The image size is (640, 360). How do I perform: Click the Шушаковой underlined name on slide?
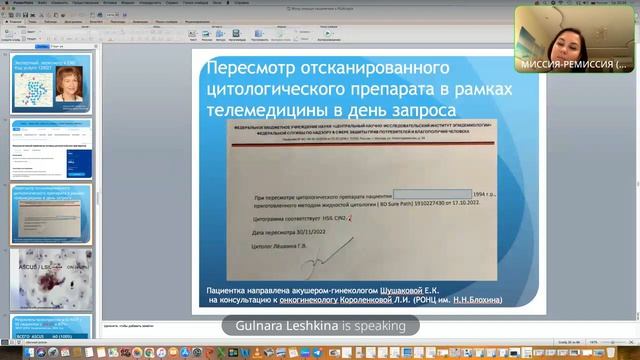coord(401,291)
